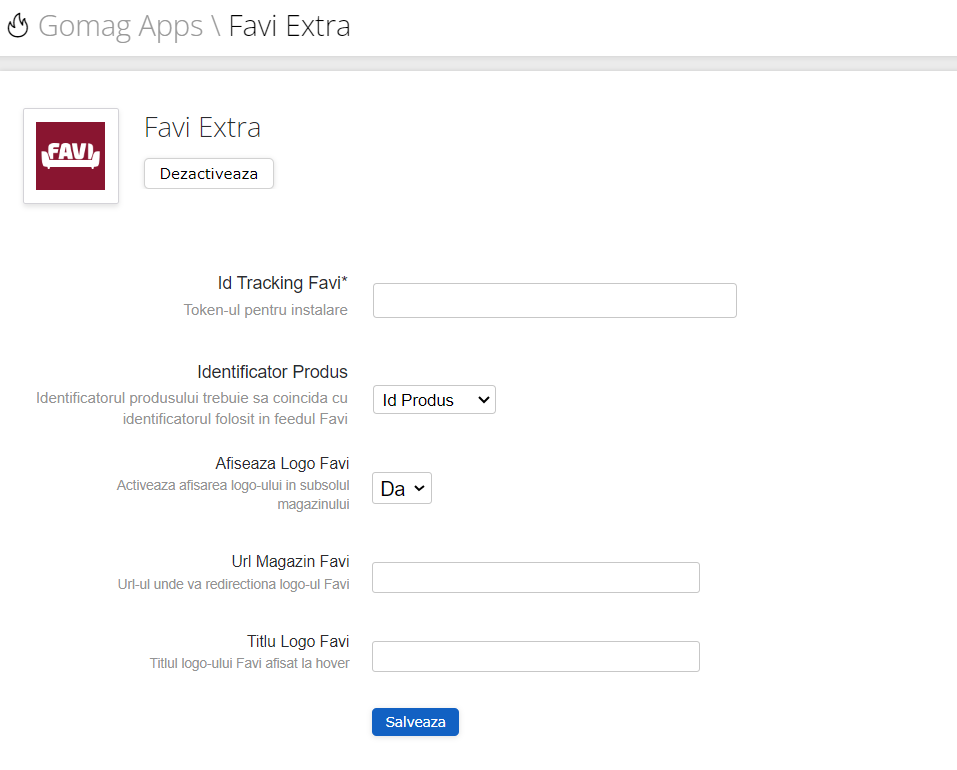Open the Afiseaza Logo Favi dropdown
957x770 pixels.
[401, 488]
